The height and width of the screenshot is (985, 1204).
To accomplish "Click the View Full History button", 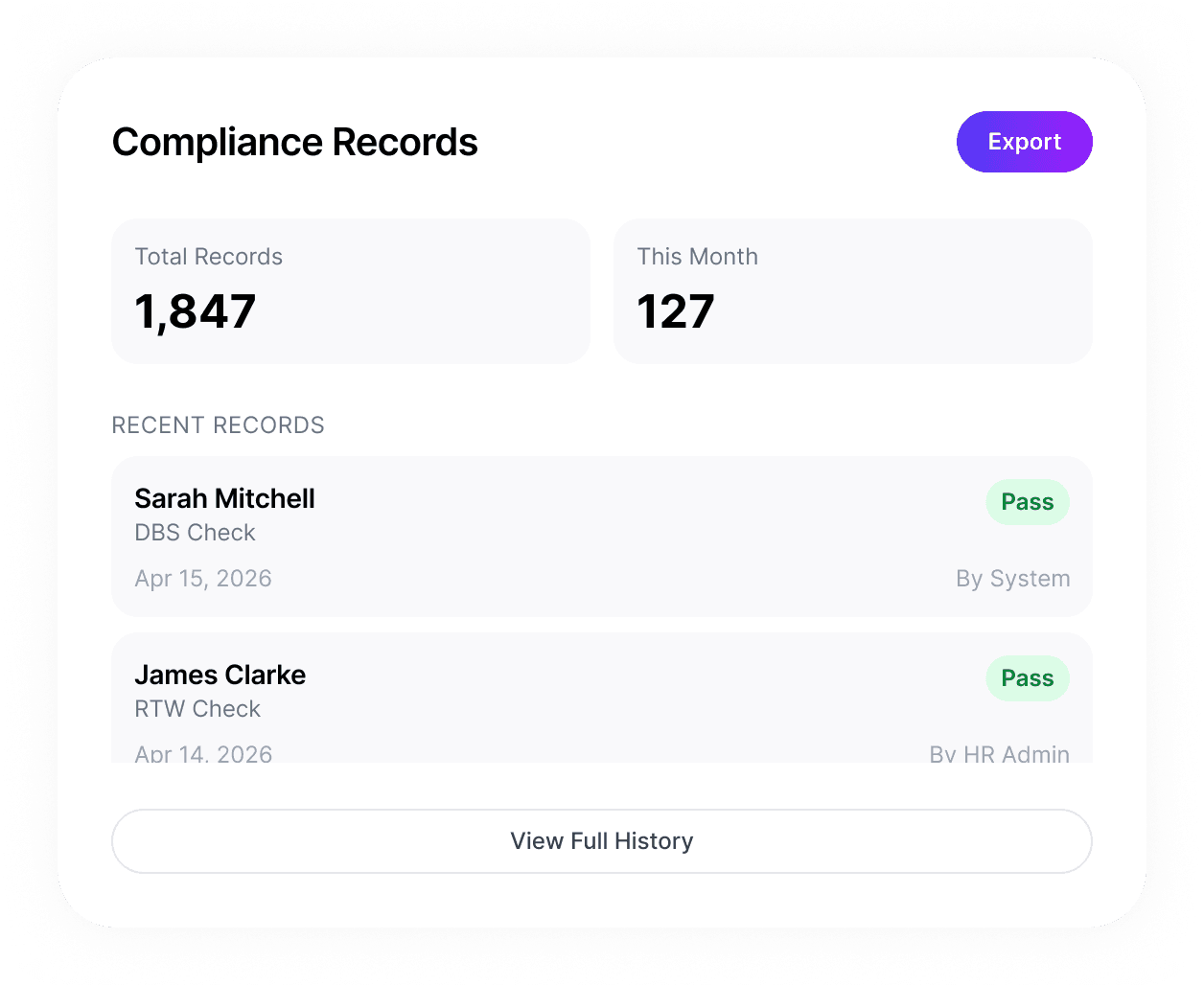I will [601, 840].
